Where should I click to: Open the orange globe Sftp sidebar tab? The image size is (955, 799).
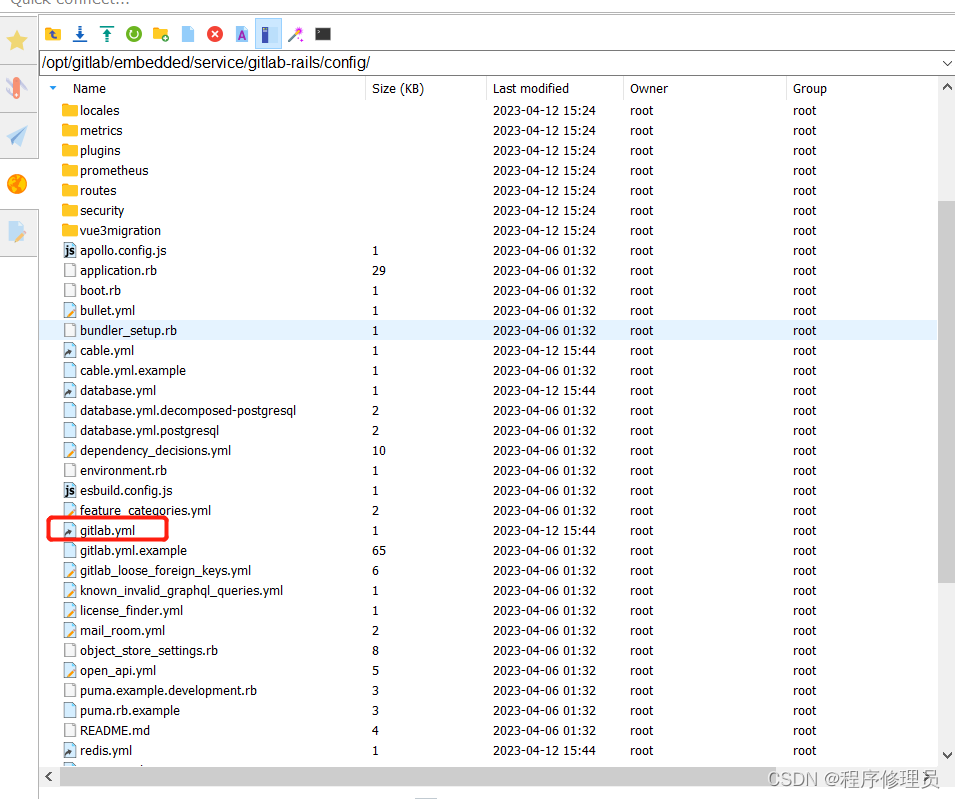[x=17, y=184]
